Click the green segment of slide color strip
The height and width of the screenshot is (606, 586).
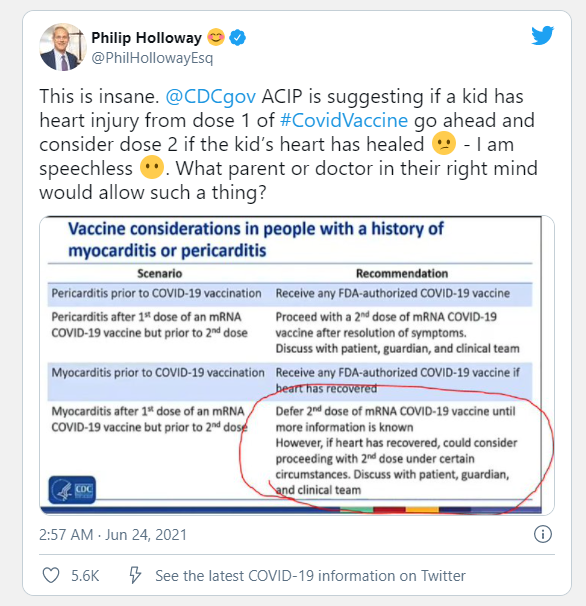coord(356,510)
